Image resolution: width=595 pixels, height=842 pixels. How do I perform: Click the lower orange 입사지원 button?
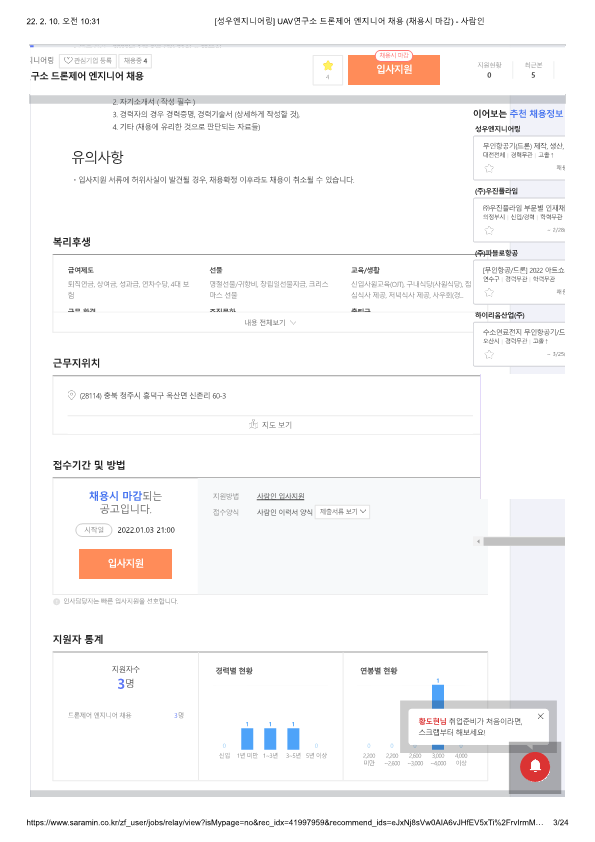tap(125, 563)
